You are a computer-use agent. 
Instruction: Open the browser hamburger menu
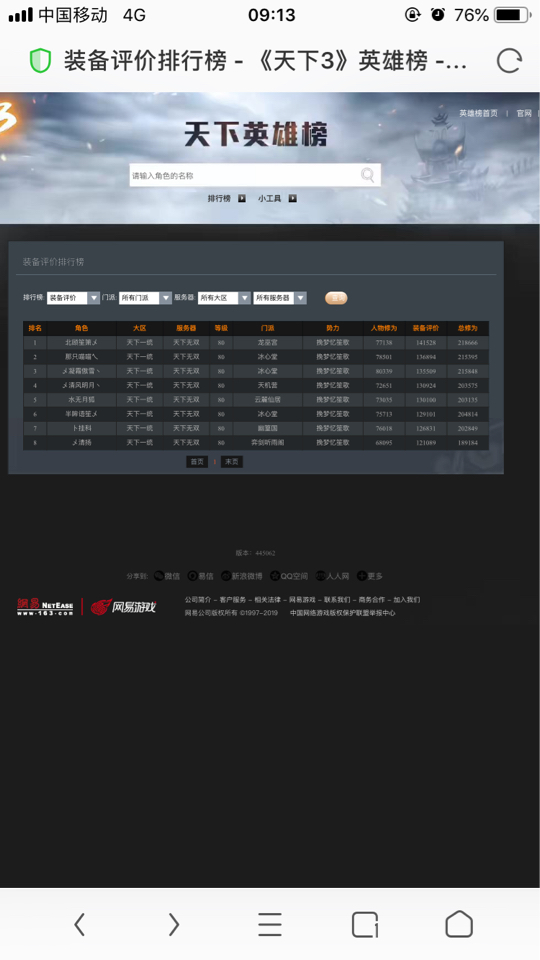(269, 924)
